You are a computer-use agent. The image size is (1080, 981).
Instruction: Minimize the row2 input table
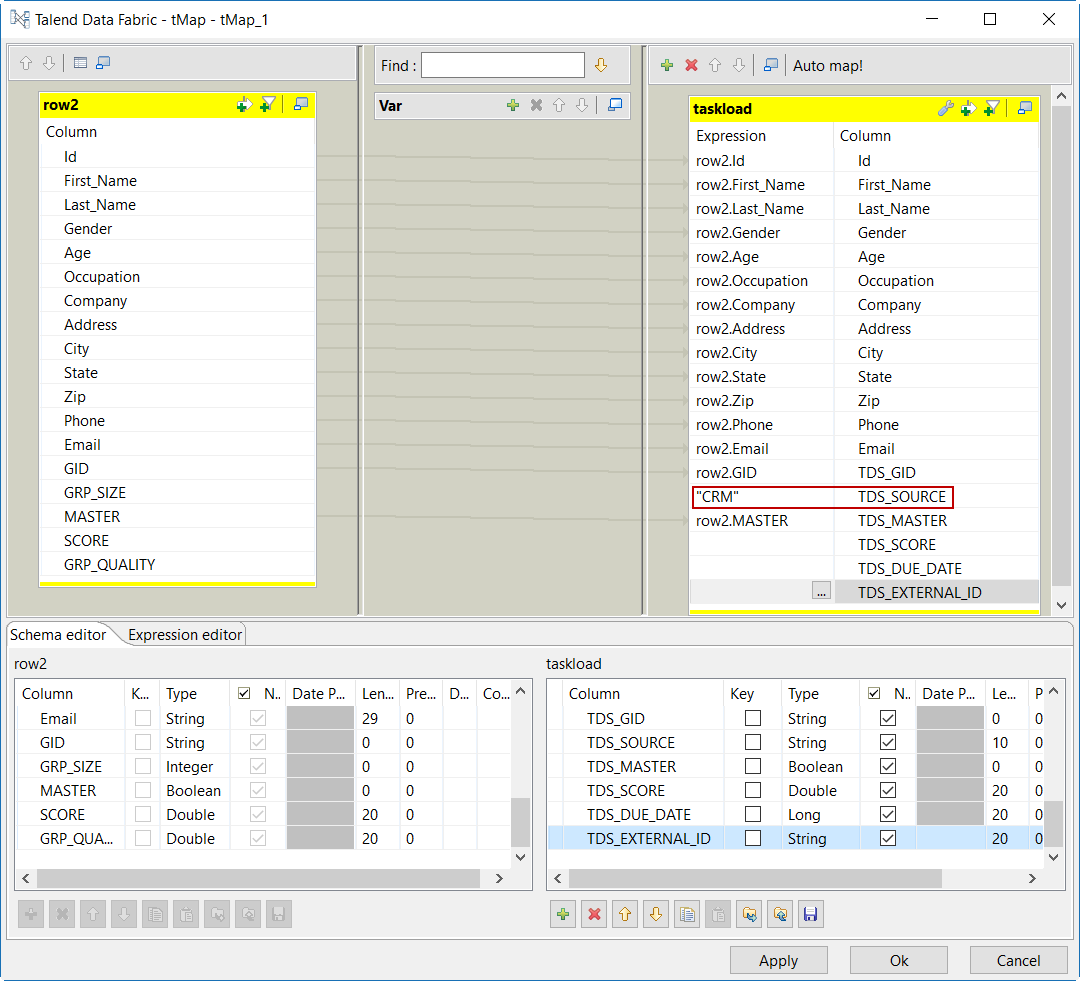(301, 104)
